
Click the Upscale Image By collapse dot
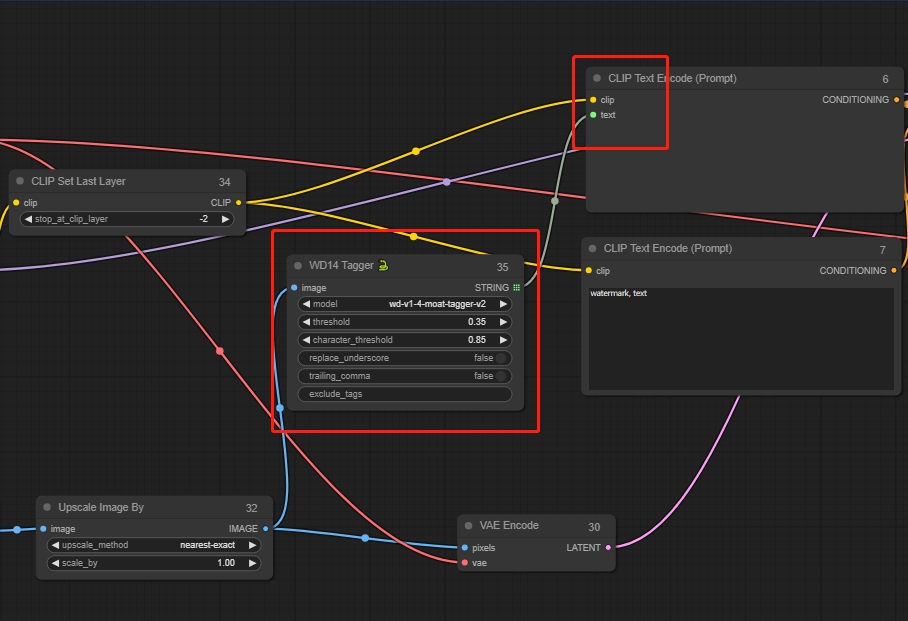pos(47,507)
